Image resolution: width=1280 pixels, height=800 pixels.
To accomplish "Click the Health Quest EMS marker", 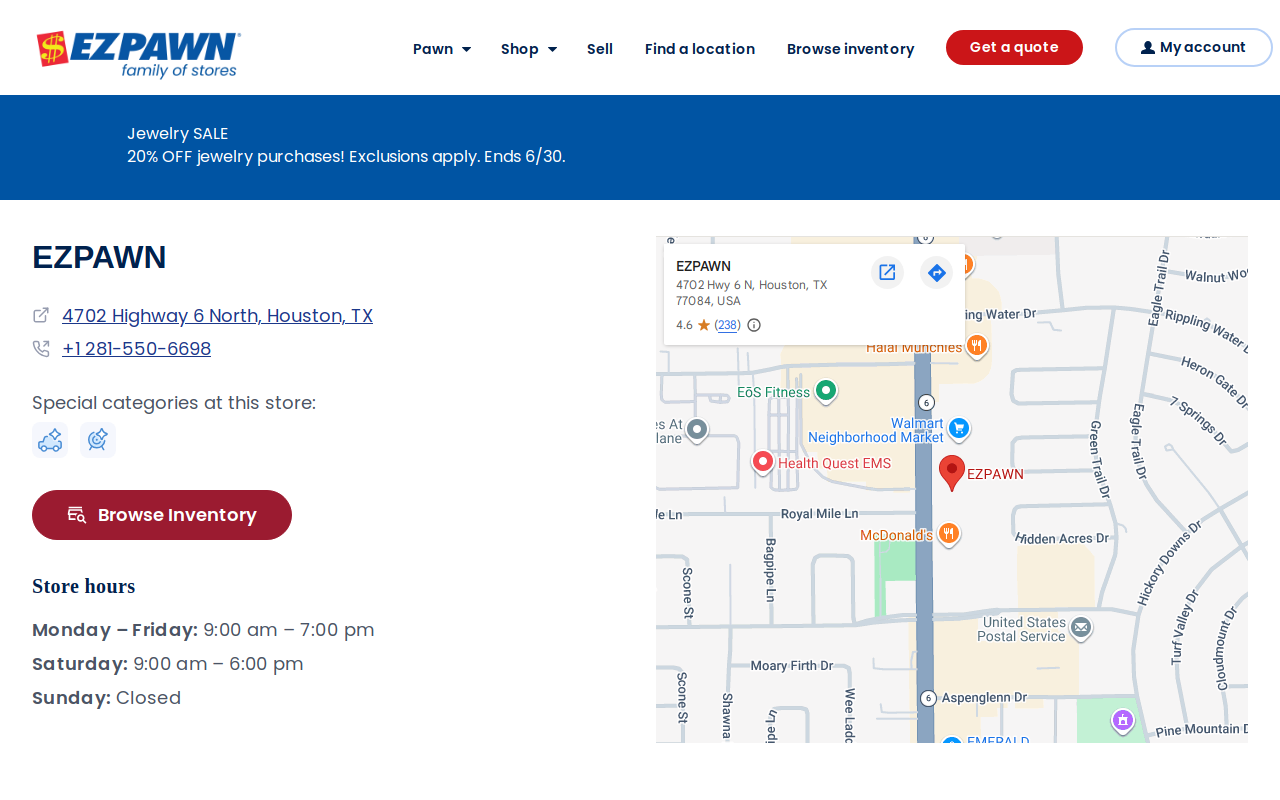I will (763, 462).
